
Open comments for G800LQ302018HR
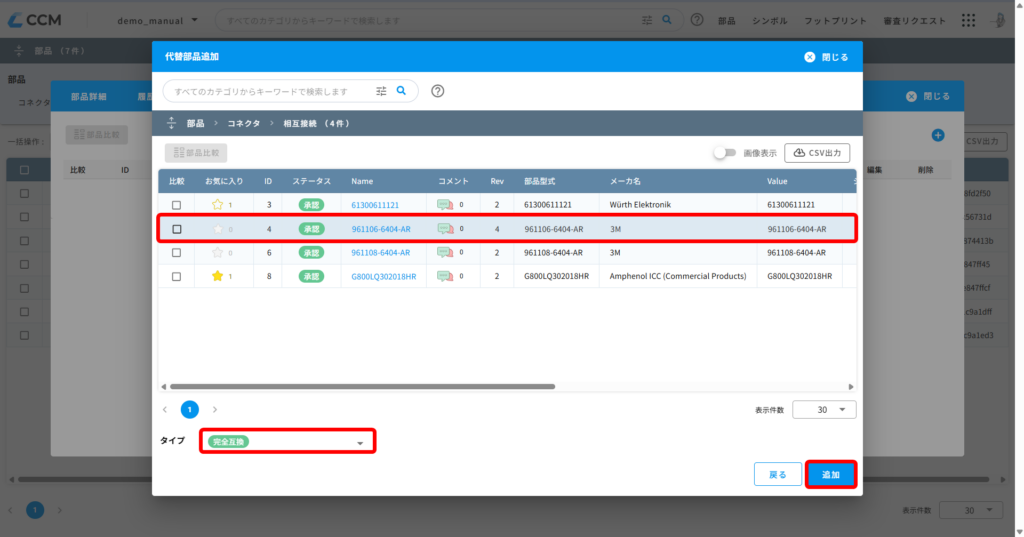(x=445, y=276)
